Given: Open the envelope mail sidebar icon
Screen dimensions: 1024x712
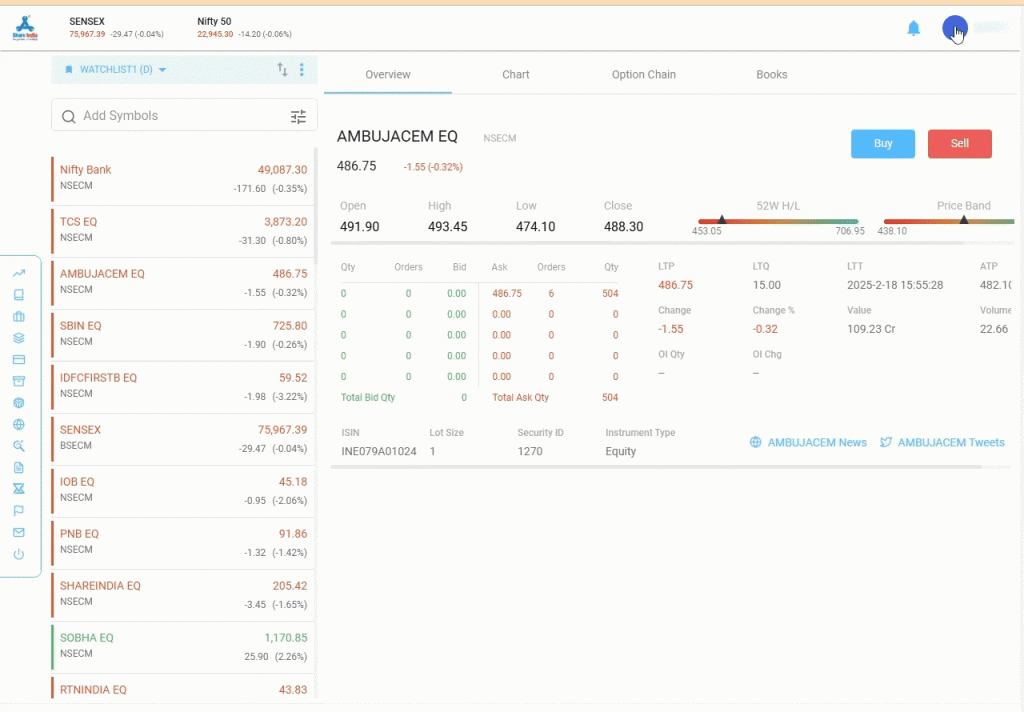Looking at the screenshot, I should [x=19, y=532].
